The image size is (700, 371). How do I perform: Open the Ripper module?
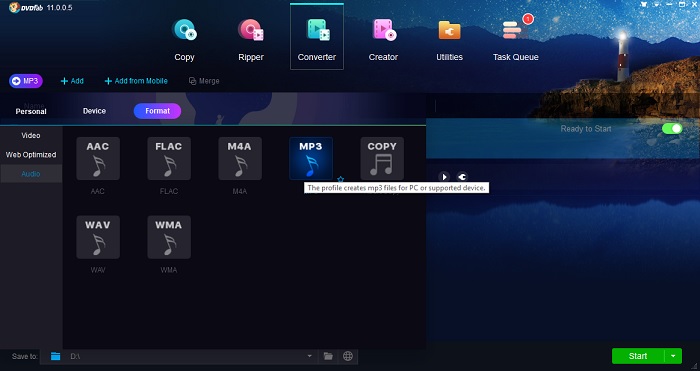(250, 40)
